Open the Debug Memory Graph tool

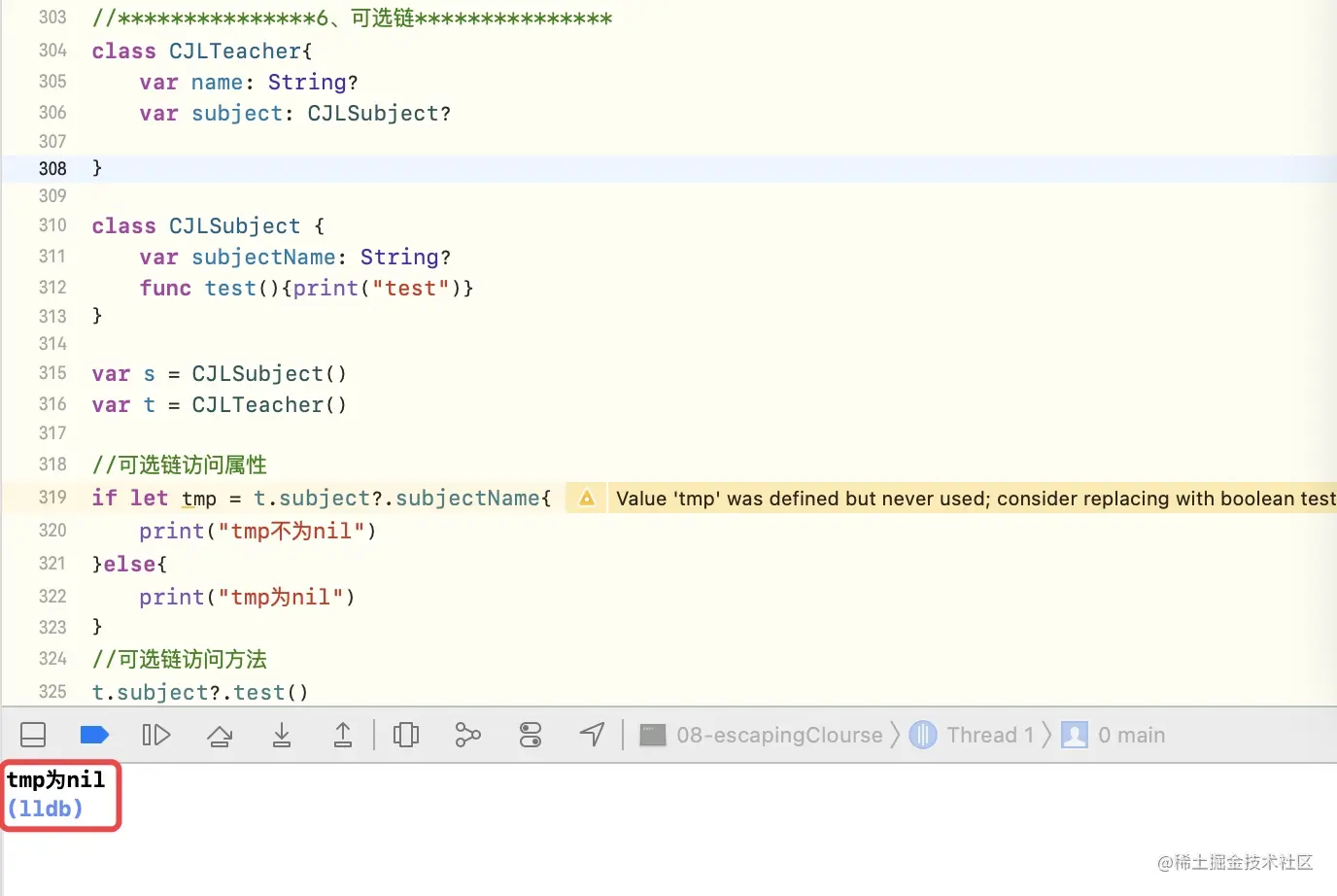pyautogui.click(x=468, y=735)
